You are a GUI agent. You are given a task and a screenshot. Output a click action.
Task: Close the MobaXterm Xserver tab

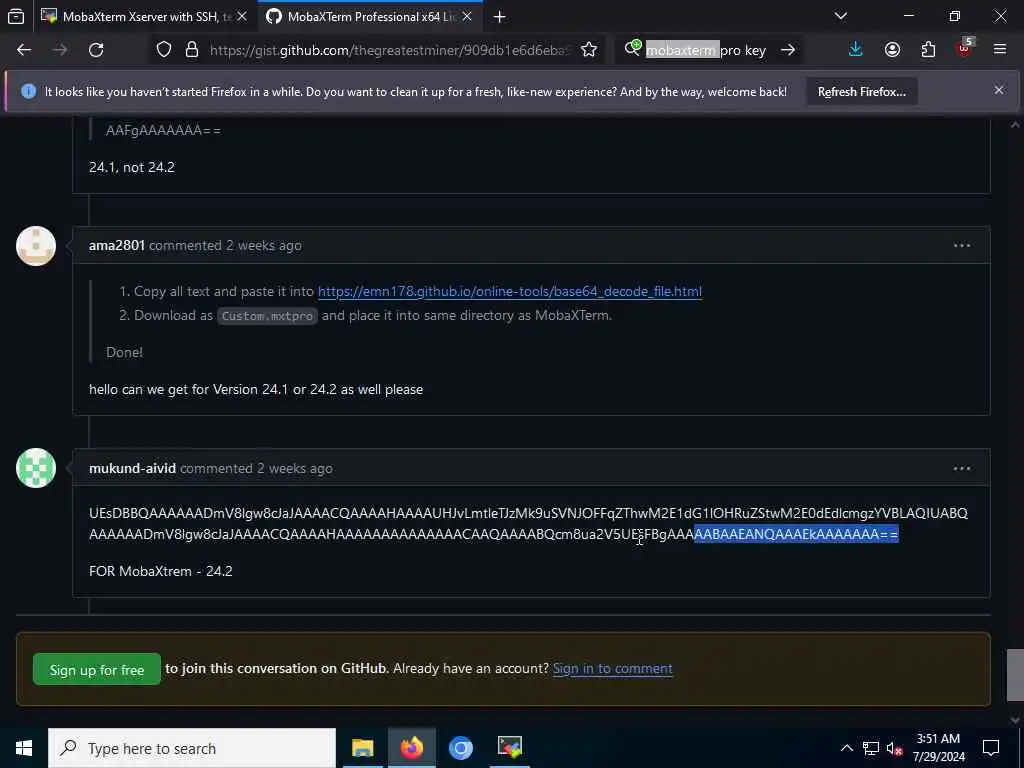(242, 16)
